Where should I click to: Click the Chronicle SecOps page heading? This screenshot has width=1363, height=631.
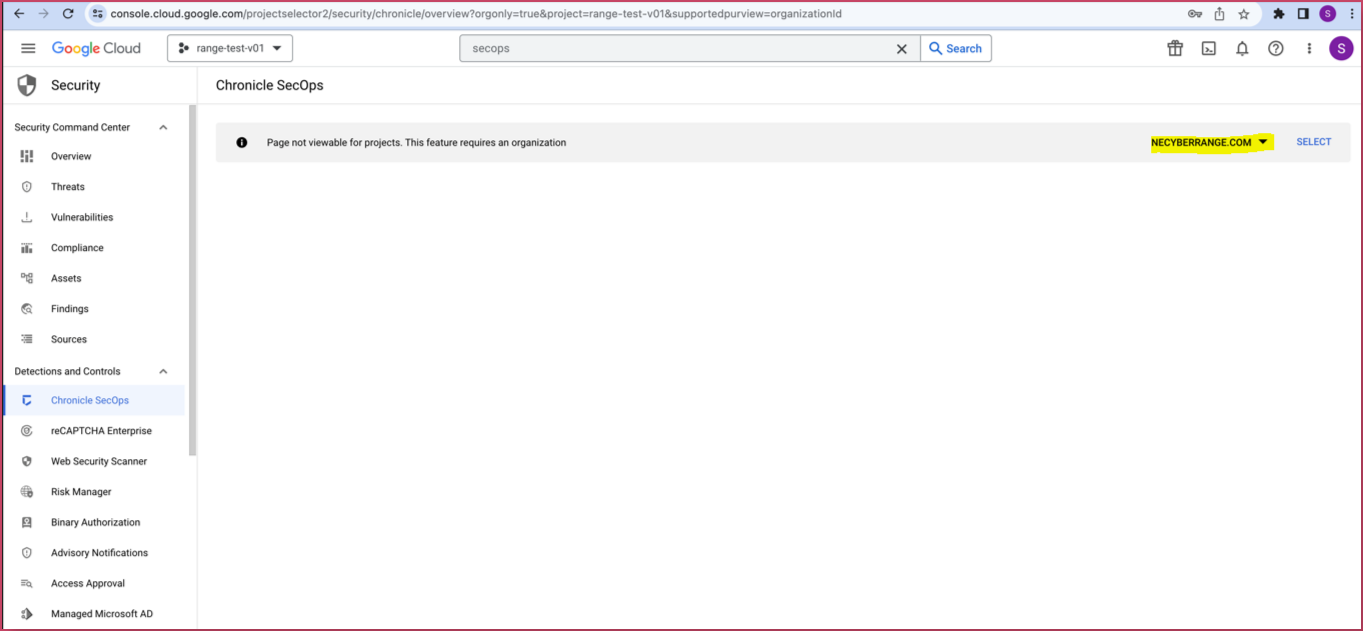tap(270, 85)
